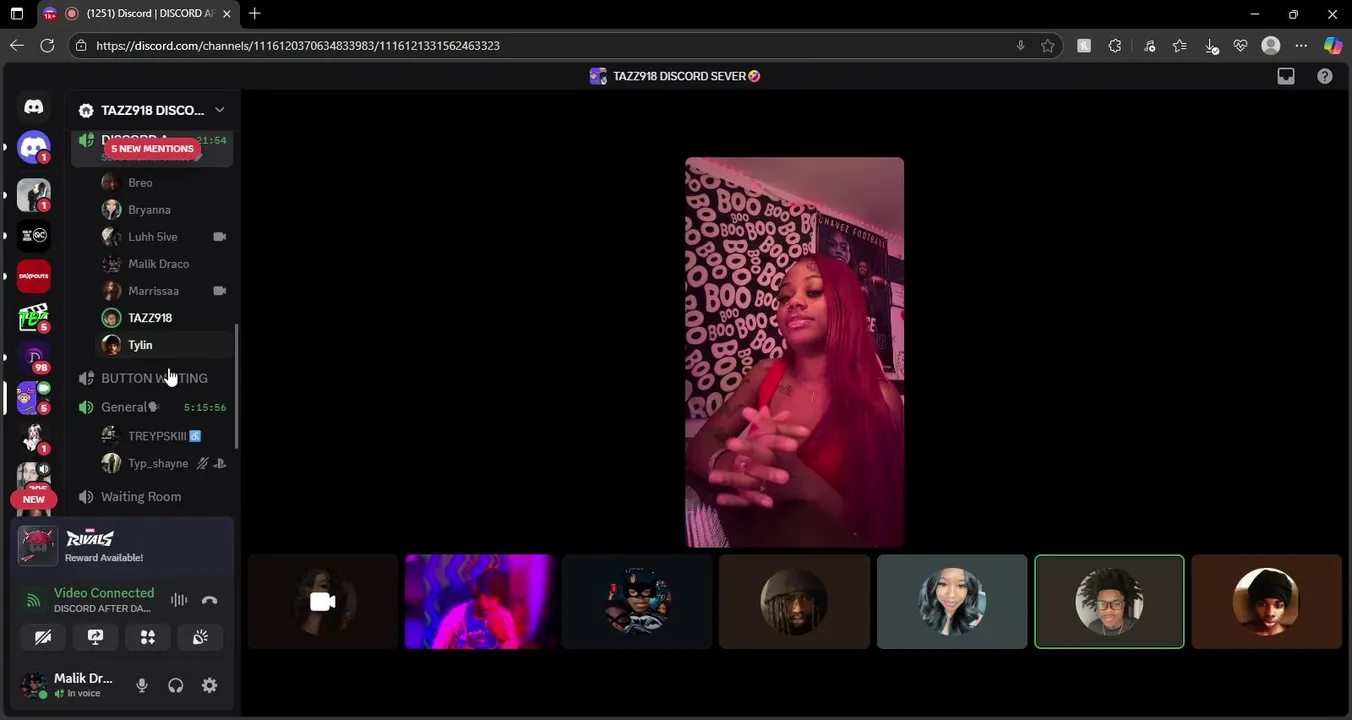This screenshot has width=1352, height=720.
Task: Select blue-haired woman avatar participant tile
Action: 952,601
